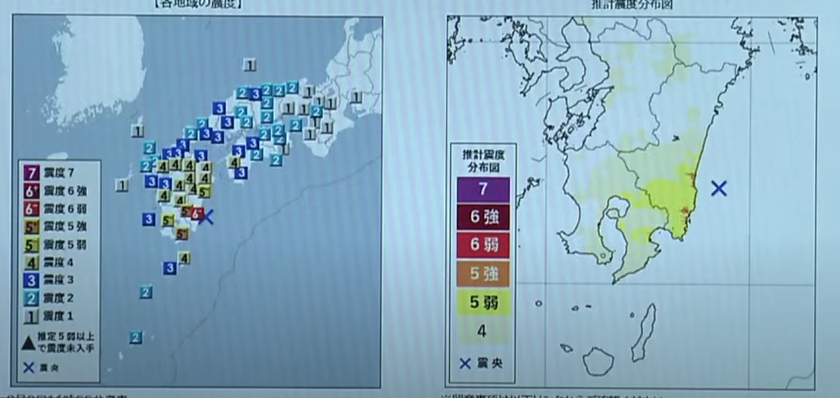Click the epicenter X on the left map
Viewport: 840px width, 398px height.
point(209,217)
